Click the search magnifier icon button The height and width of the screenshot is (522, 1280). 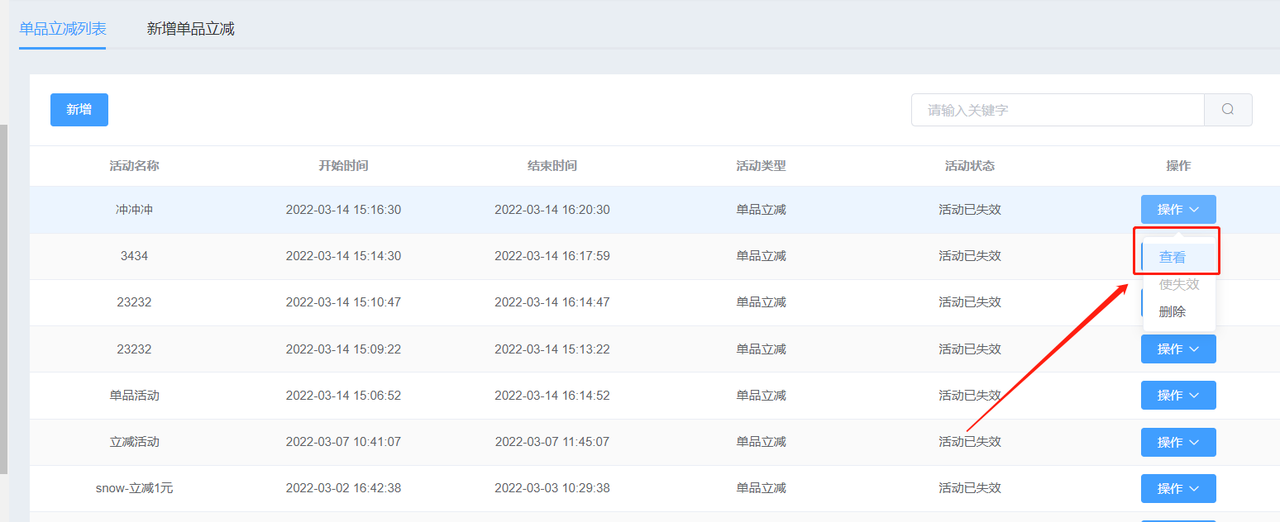pyautogui.click(x=1228, y=110)
